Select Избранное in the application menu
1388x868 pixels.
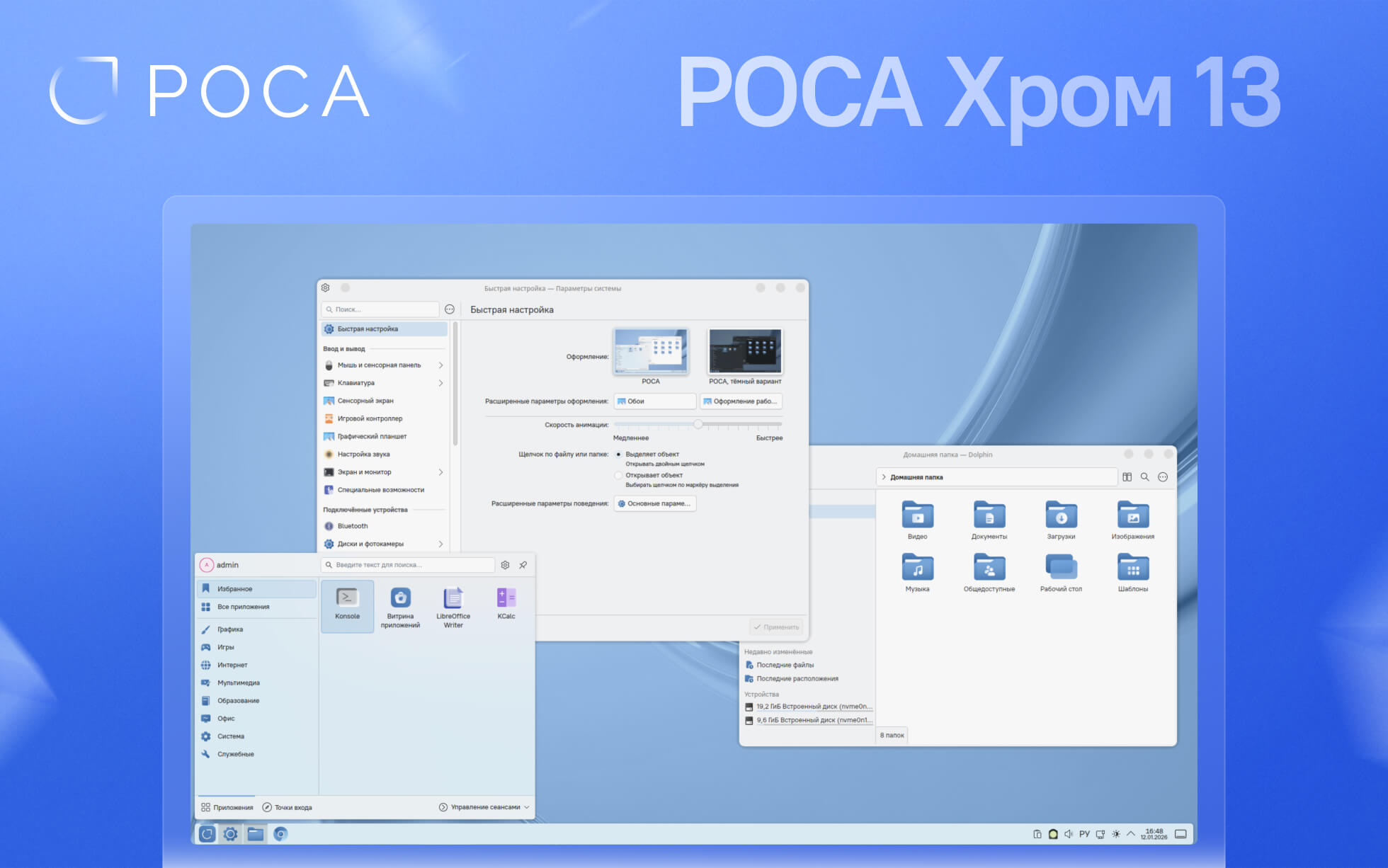coord(256,589)
